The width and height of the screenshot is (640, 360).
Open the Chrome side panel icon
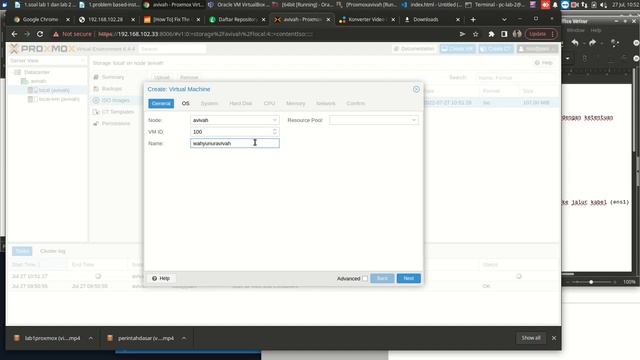tap(504, 34)
